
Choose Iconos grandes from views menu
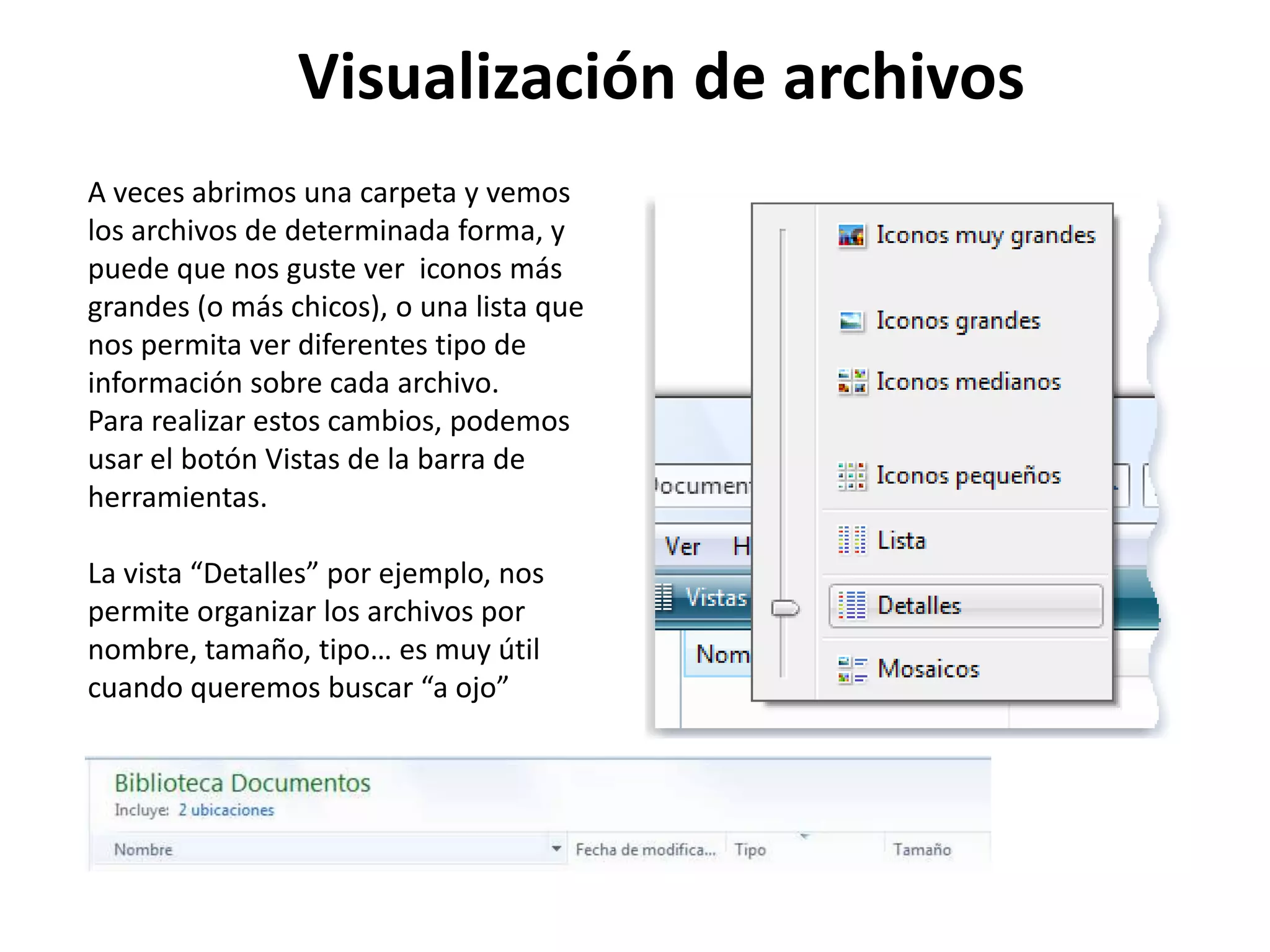pyautogui.click(x=966, y=321)
